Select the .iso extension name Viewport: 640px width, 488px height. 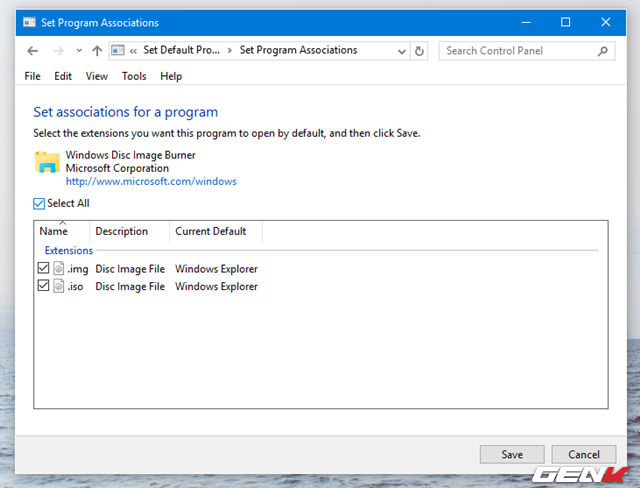click(x=75, y=287)
